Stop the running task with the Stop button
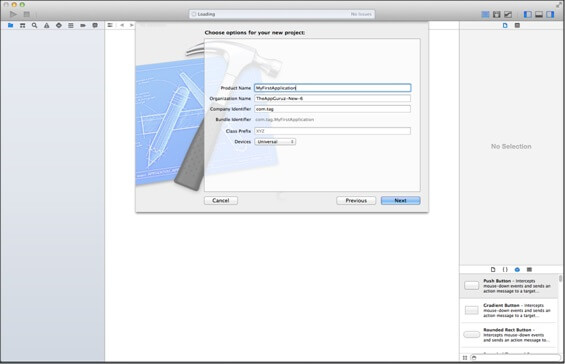This screenshot has width=565, height=364. tap(26, 14)
